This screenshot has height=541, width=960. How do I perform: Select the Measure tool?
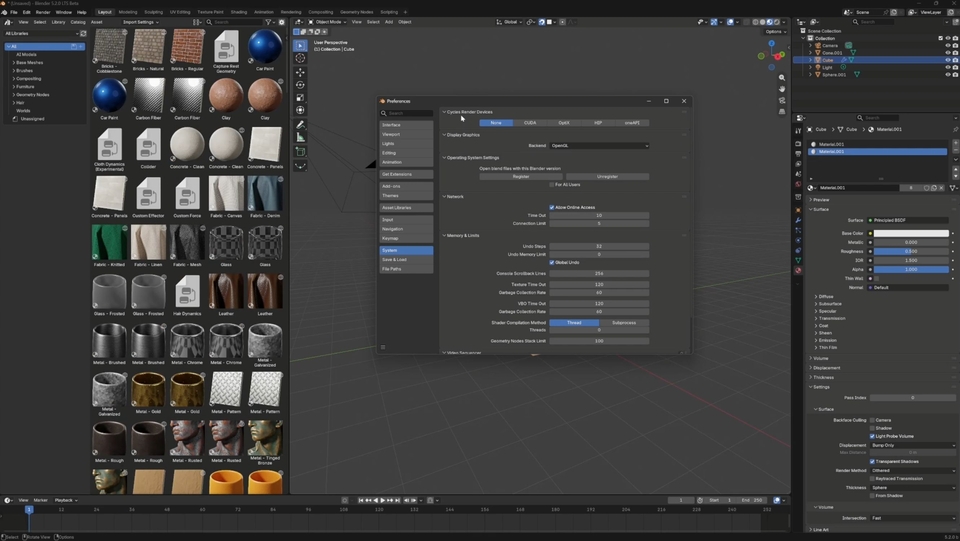point(300,138)
